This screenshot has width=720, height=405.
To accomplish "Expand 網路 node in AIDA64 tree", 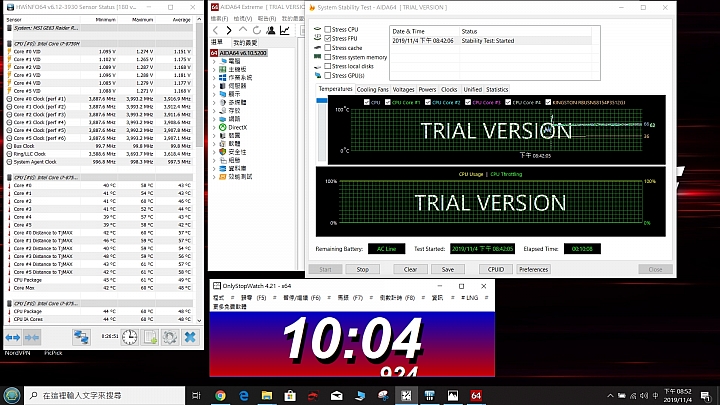I will [214, 119].
